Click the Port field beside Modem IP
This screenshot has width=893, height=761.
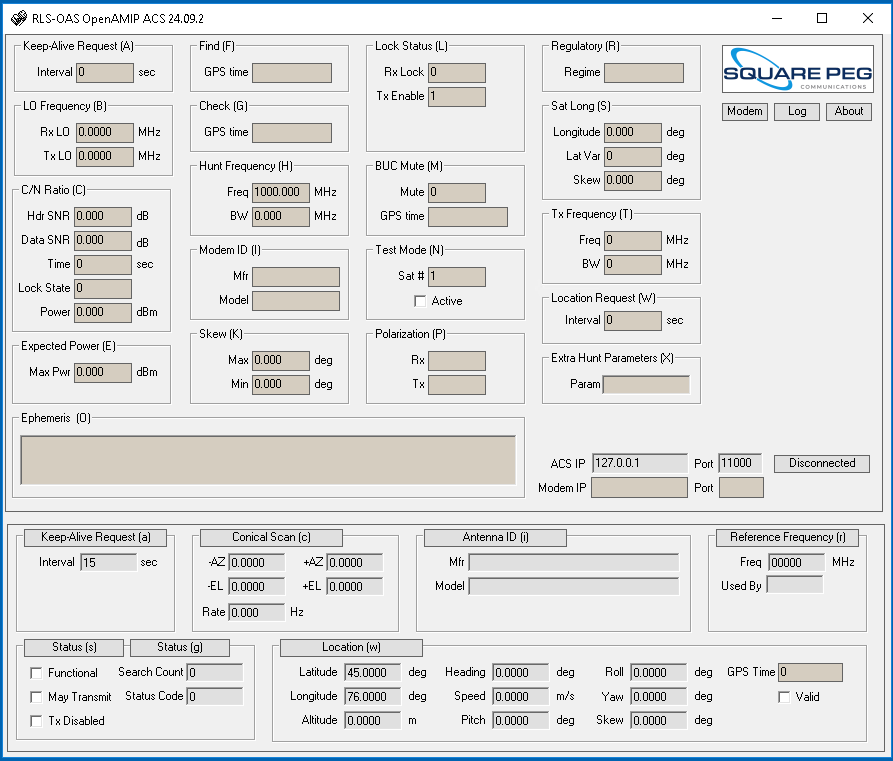(x=741, y=488)
